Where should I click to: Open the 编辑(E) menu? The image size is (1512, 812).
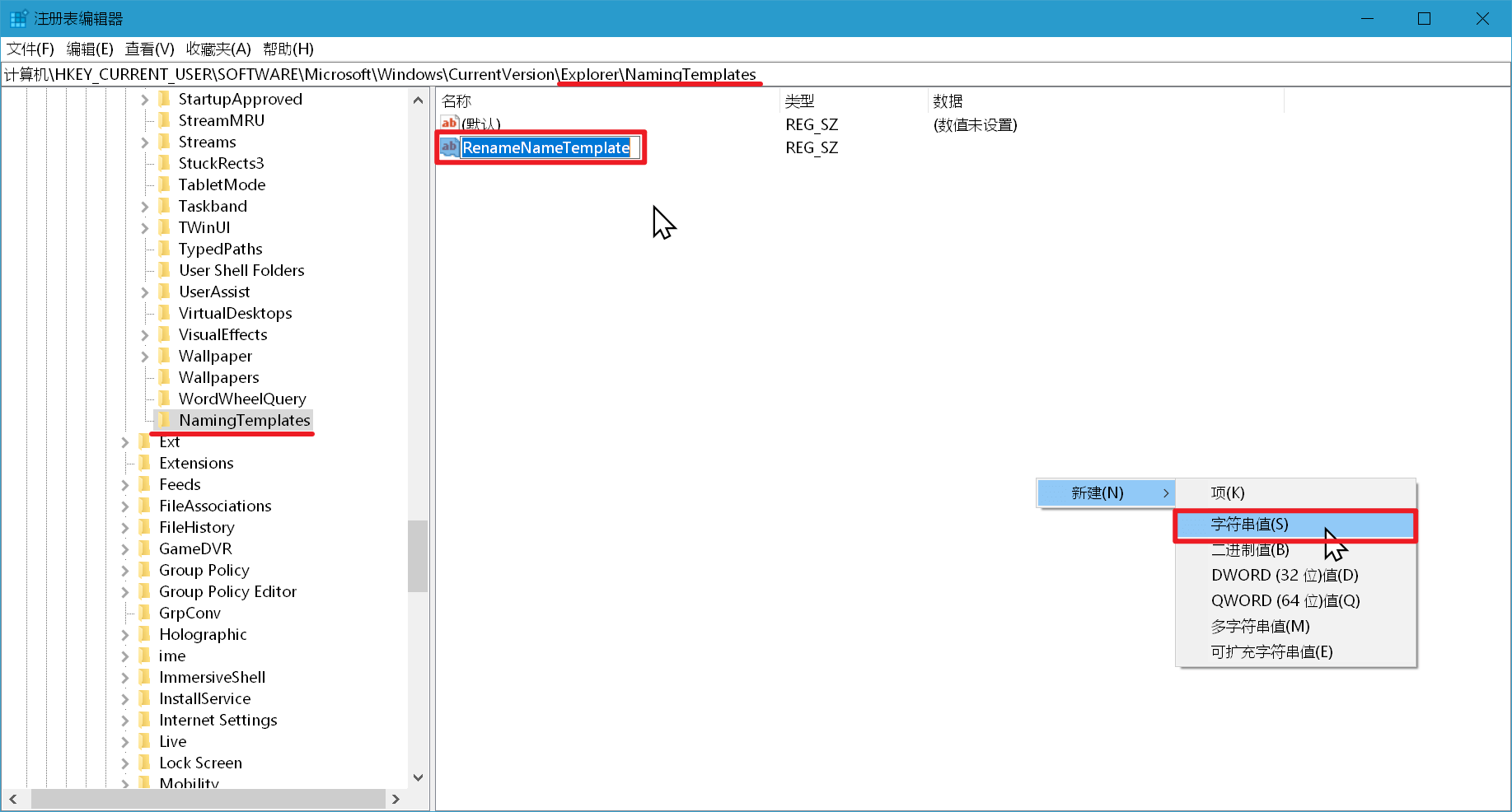(x=90, y=49)
